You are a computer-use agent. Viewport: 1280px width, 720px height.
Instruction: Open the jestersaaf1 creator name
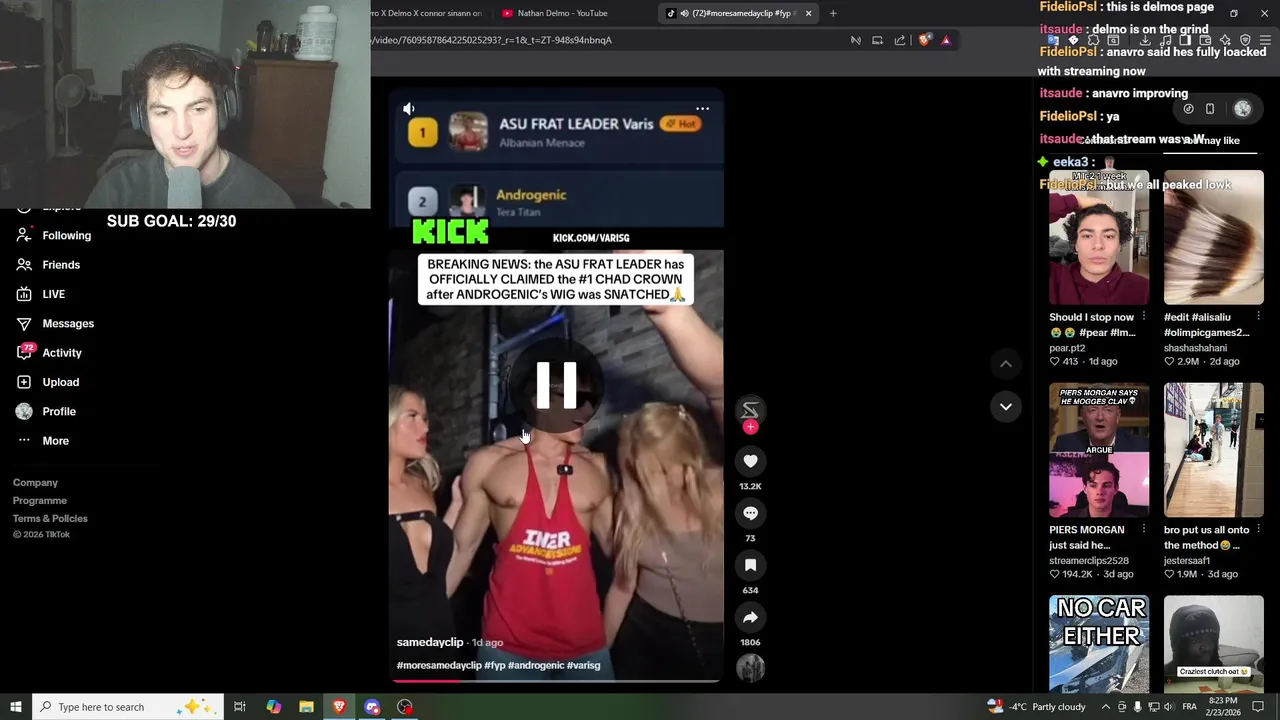(x=1187, y=561)
